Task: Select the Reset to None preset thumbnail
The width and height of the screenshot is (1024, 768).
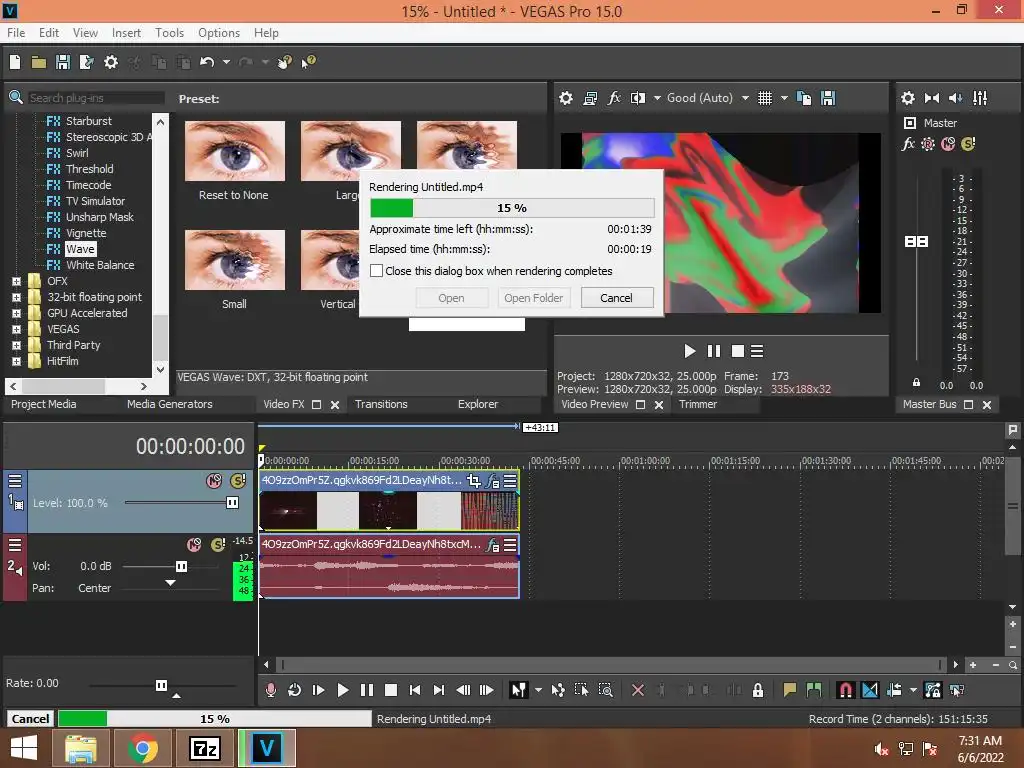Action: click(234, 151)
